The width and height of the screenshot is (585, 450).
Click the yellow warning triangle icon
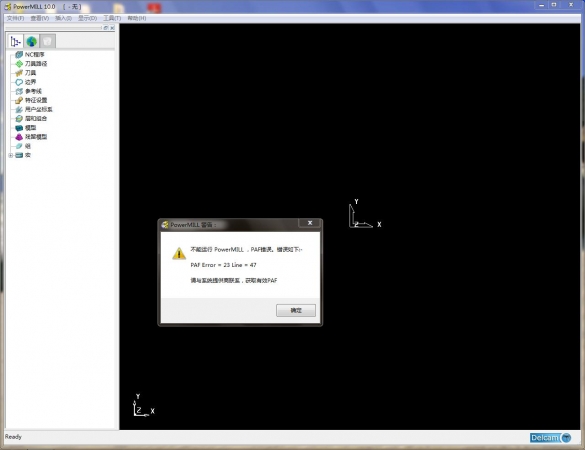[x=179, y=254]
